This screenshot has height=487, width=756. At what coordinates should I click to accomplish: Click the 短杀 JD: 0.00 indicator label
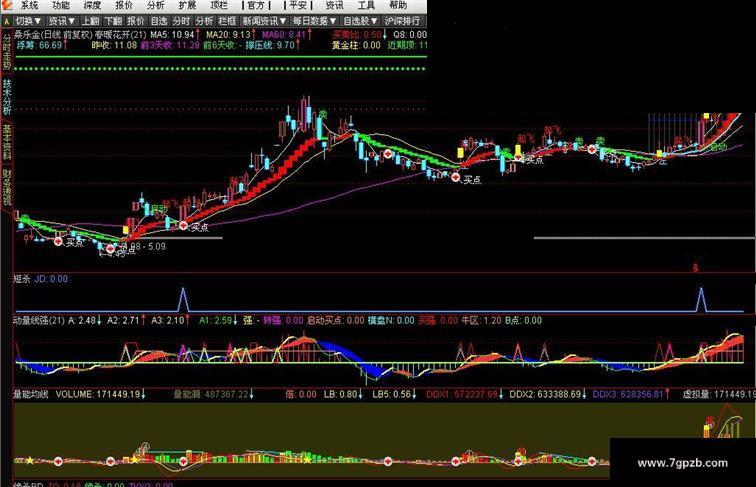click(40, 279)
